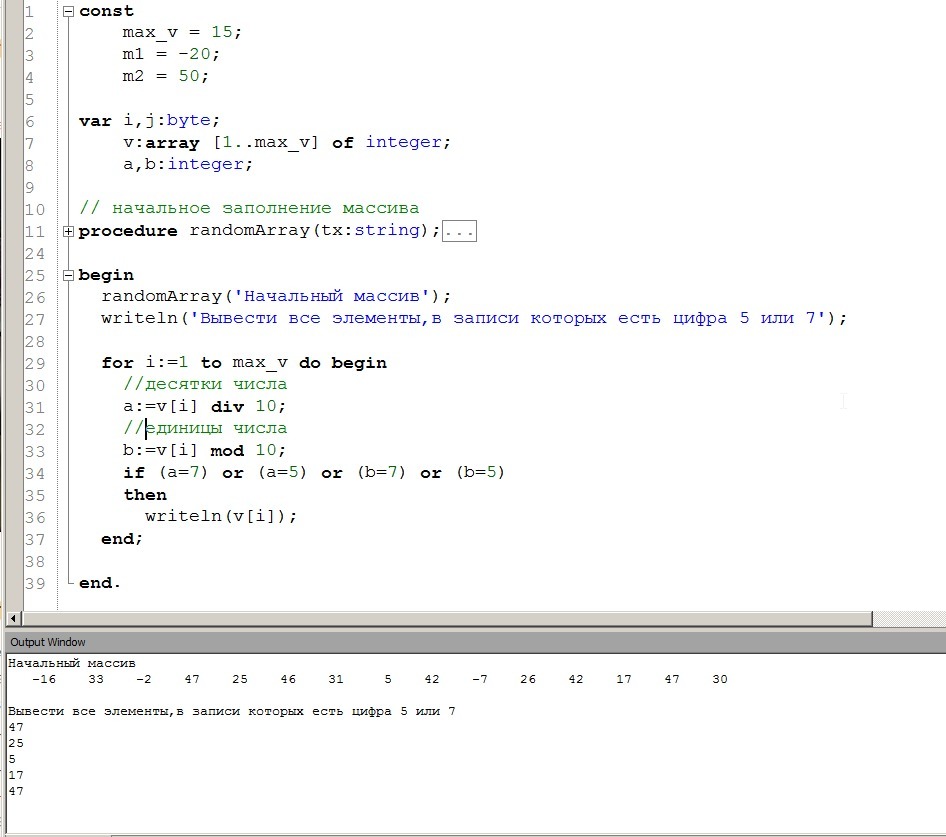Image resolution: width=946 pixels, height=837 pixels.
Task: Click the 'then' keyword
Action: 145,495
